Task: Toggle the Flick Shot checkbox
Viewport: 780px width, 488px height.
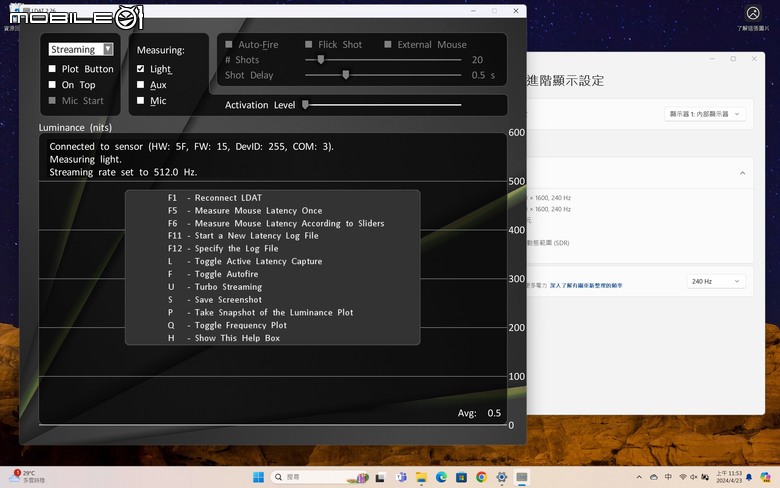Action: click(308, 44)
